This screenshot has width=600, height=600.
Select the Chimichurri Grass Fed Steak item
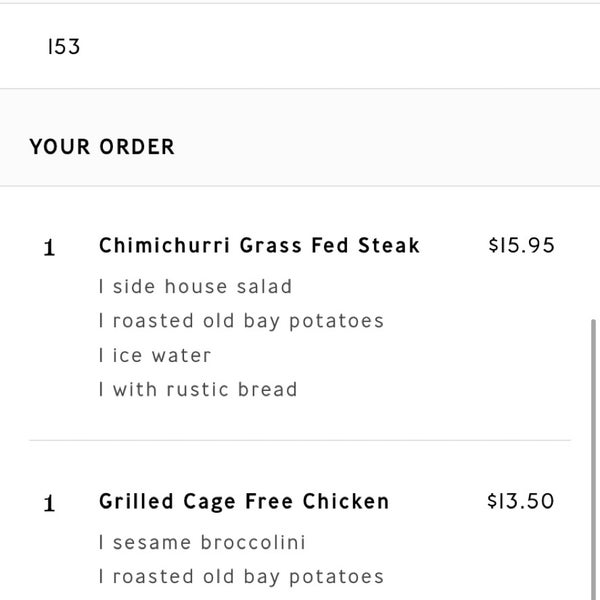click(259, 246)
